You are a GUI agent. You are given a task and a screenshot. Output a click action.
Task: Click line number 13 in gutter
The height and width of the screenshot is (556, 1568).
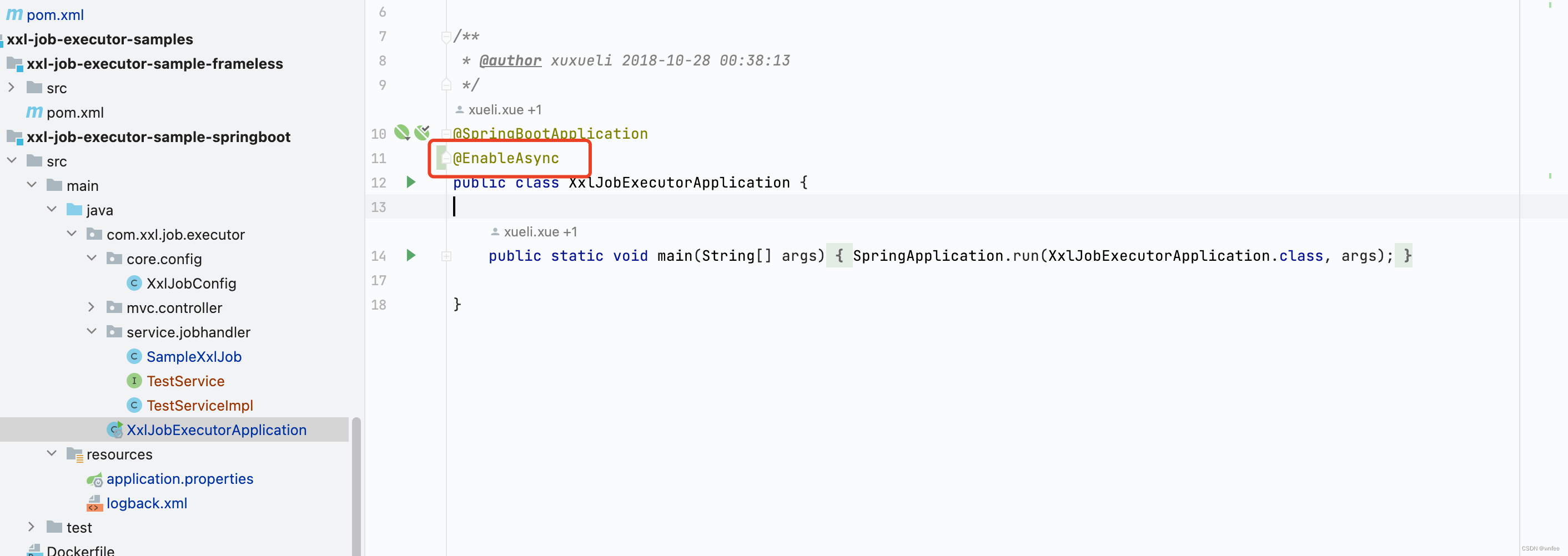379,207
